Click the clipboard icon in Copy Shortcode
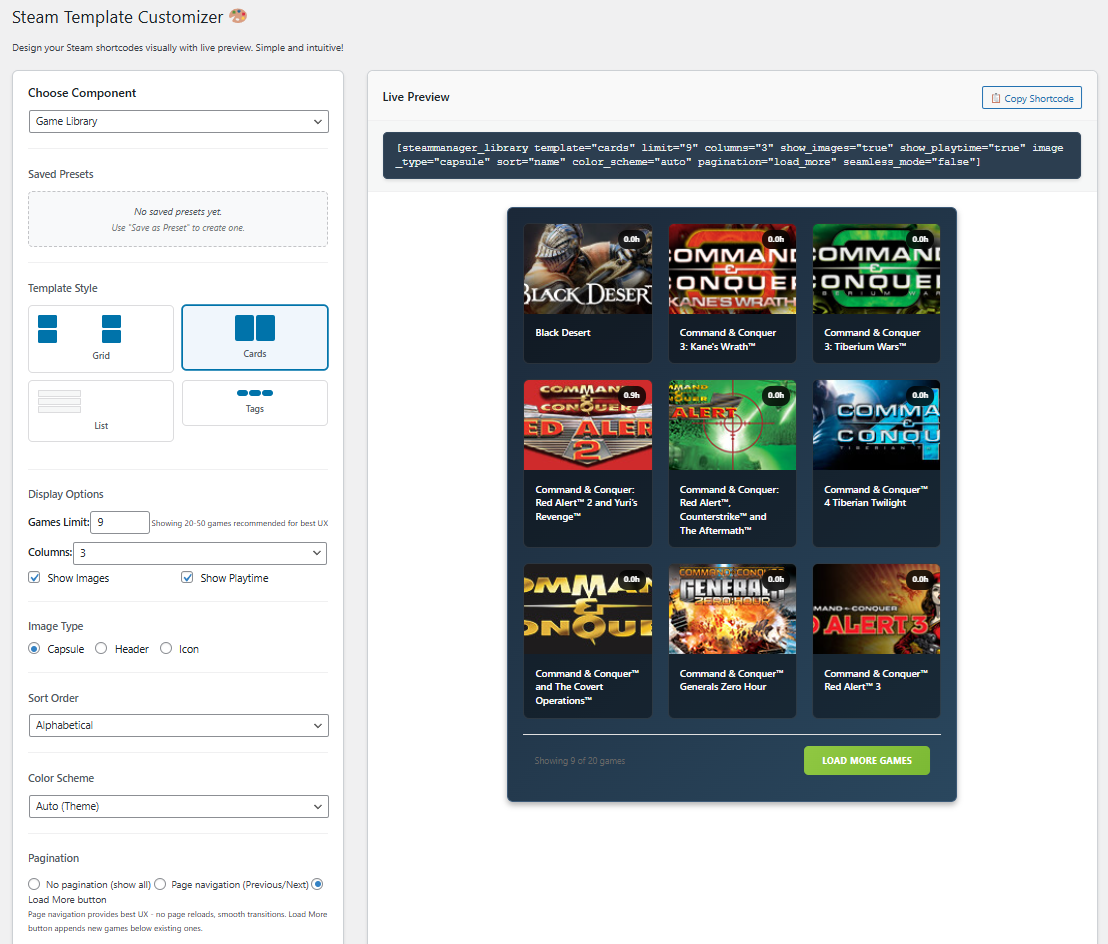This screenshot has width=1108, height=944. pos(995,98)
